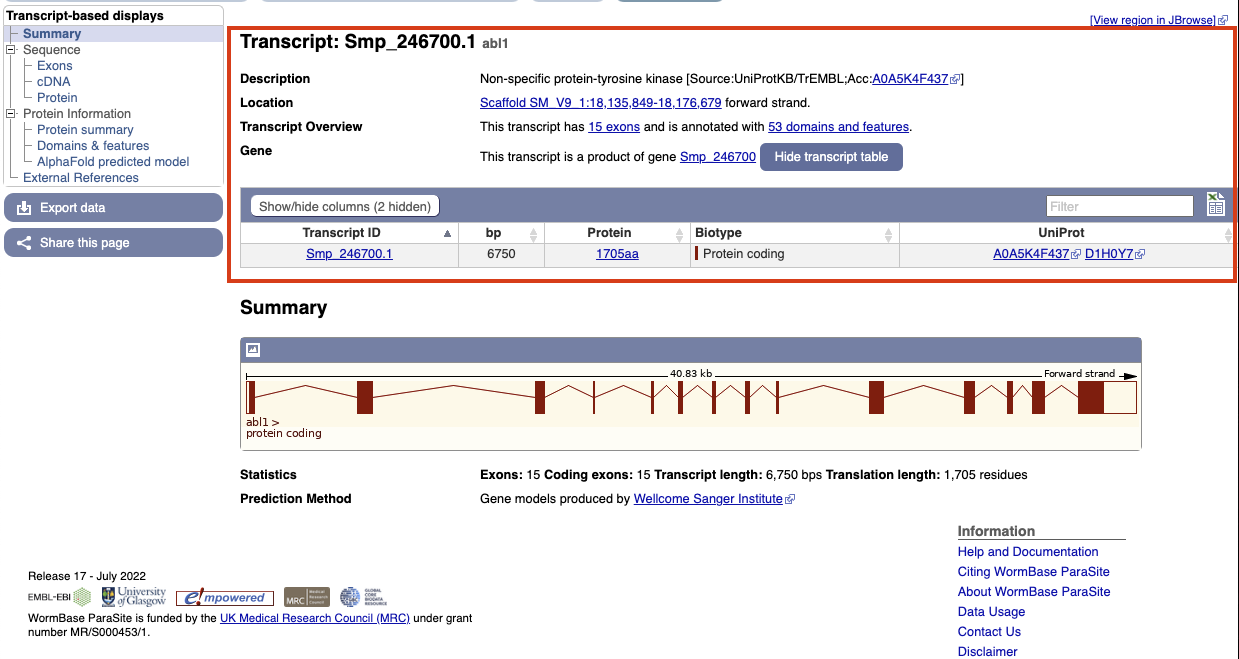
Task: Click the image export icon in Summary panel
Action: click(x=253, y=350)
